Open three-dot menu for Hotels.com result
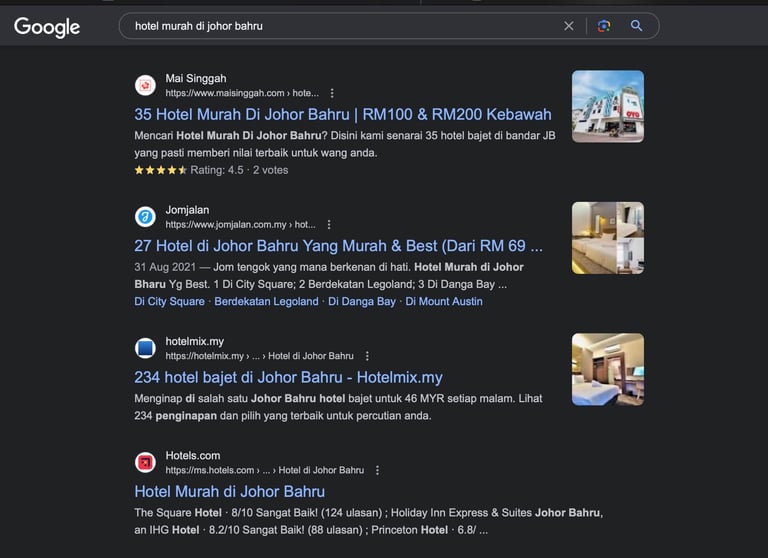768x558 pixels. point(377,470)
